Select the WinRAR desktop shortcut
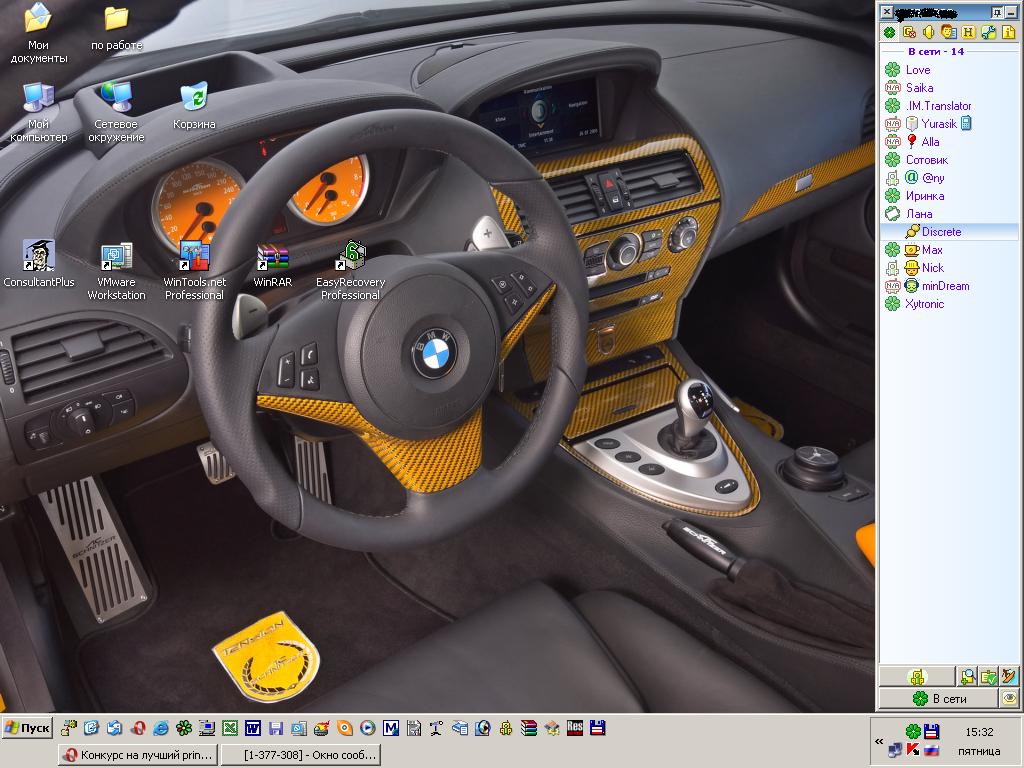 coord(272,265)
